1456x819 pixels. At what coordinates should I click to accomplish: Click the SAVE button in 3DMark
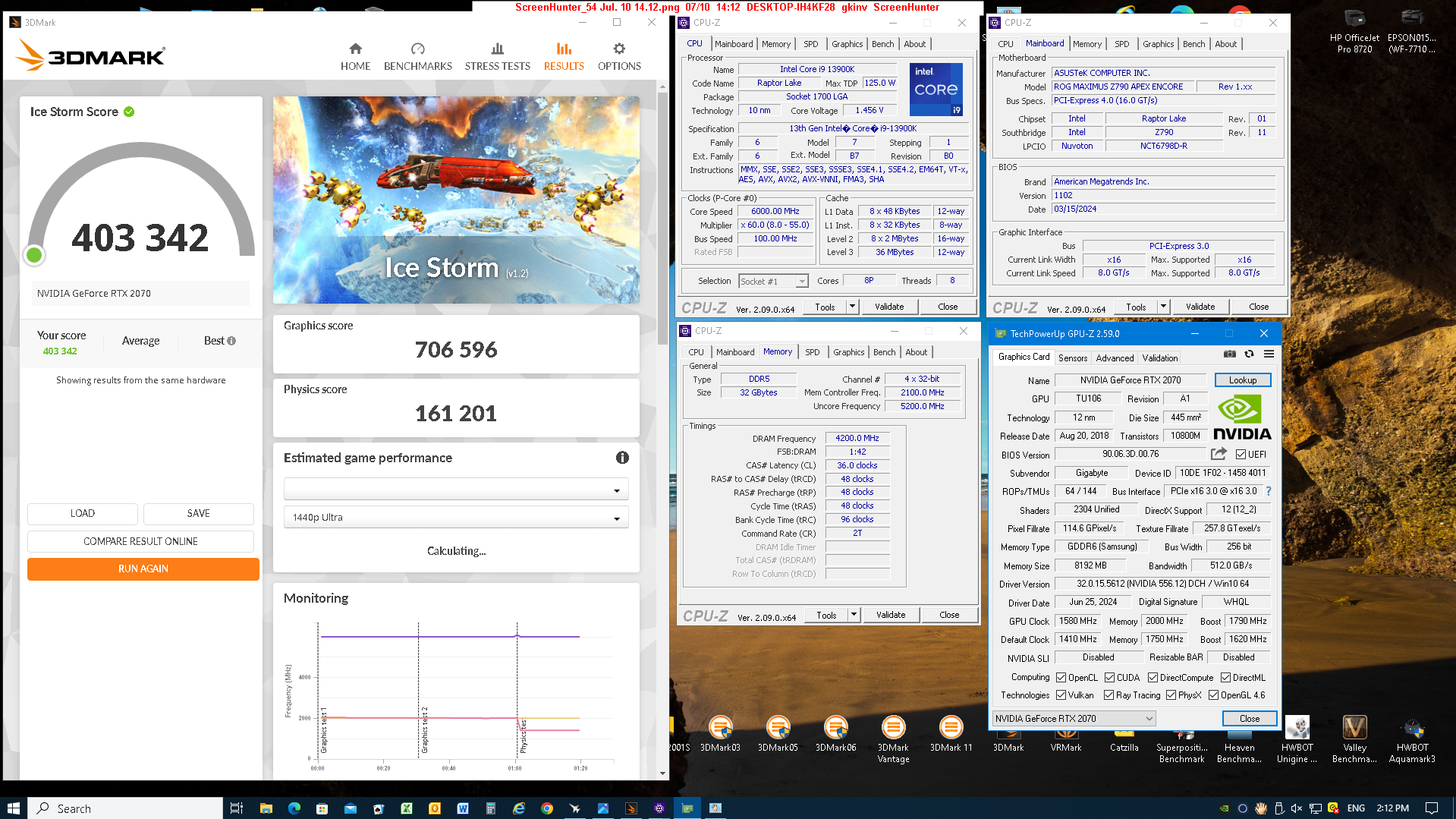pyautogui.click(x=198, y=513)
